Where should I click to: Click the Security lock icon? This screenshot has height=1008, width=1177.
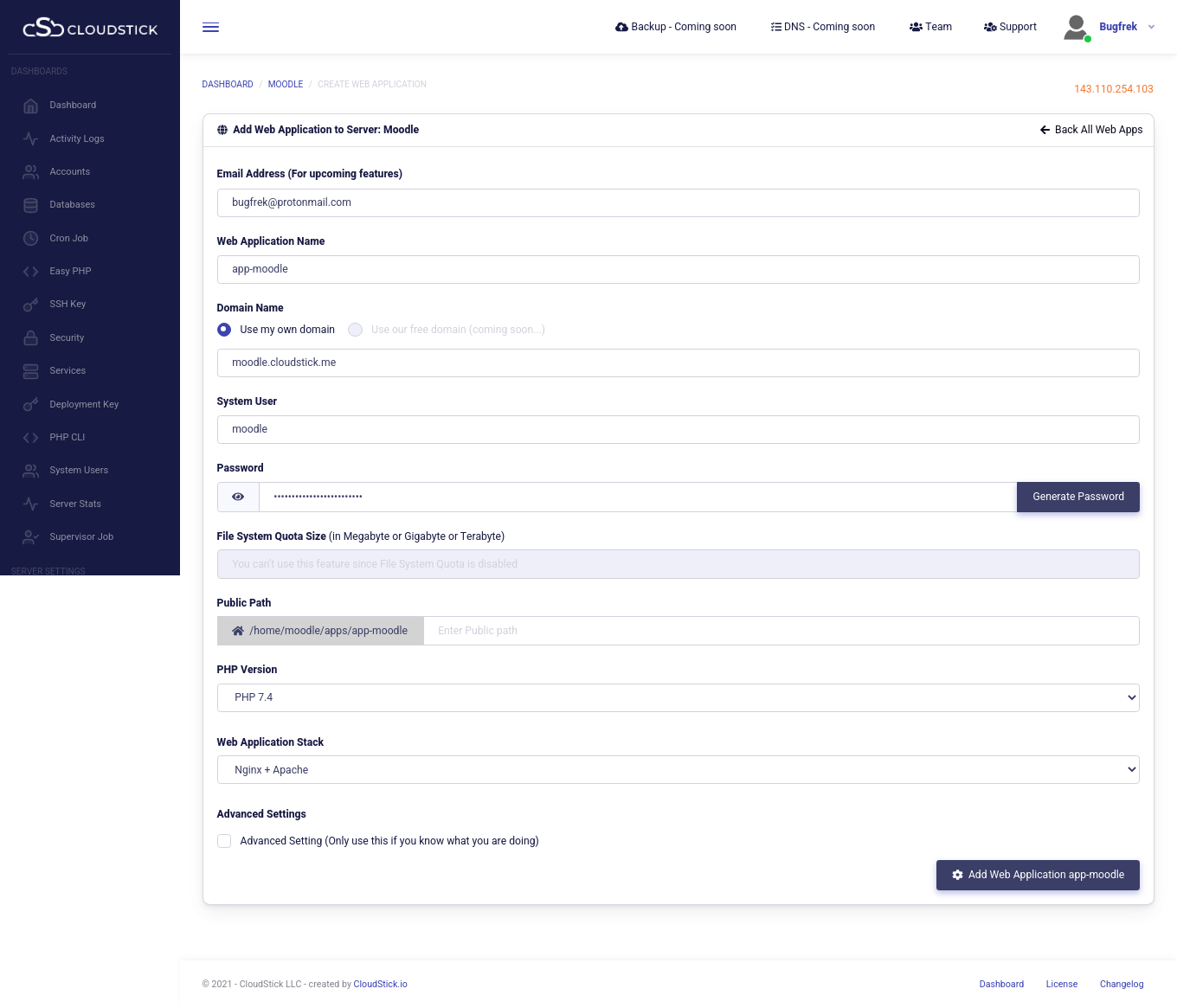31,337
